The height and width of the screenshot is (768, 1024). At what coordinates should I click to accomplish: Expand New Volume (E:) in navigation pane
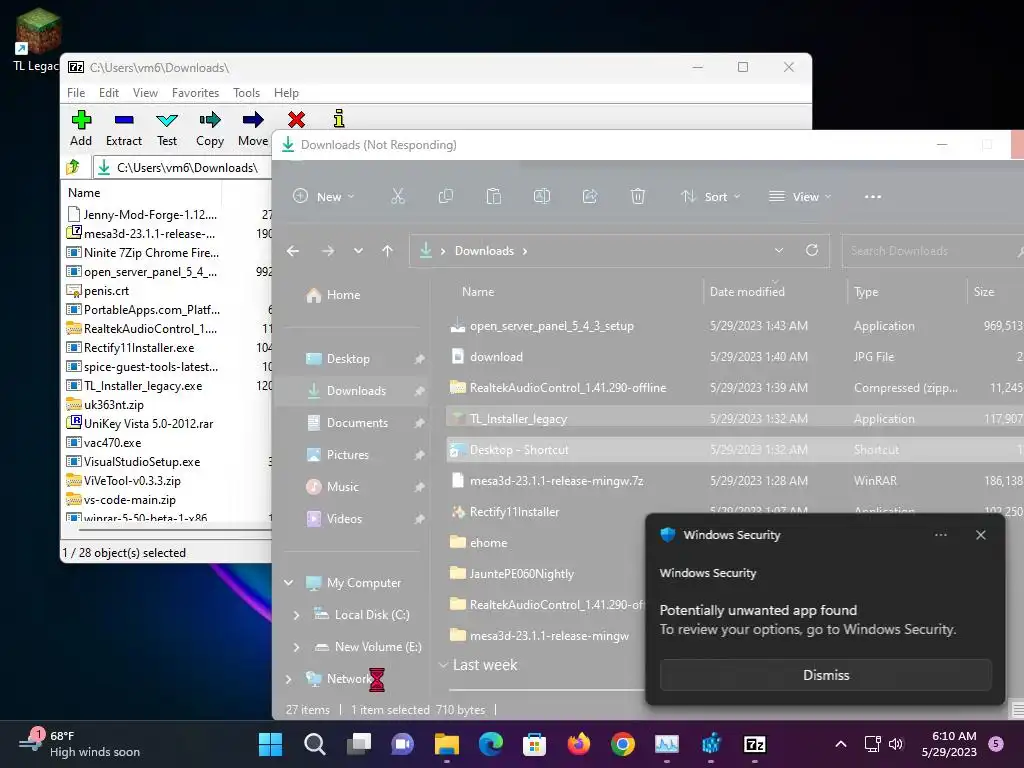pos(296,647)
